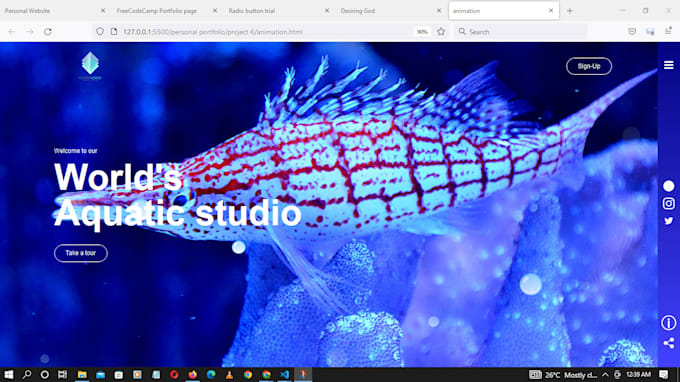This screenshot has height=382, width=680.
Task: Close the Personal Website tab
Action: pyautogui.click(x=103, y=11)
